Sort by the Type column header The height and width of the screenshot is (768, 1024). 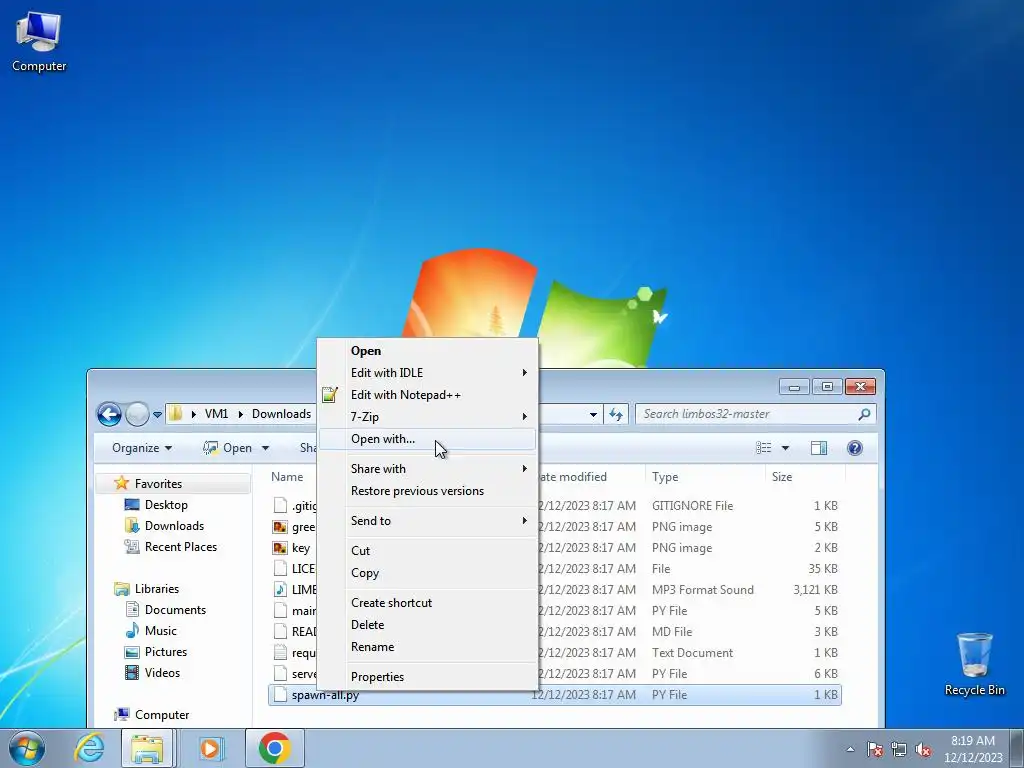pyautogui.click(x=704, y=477)
